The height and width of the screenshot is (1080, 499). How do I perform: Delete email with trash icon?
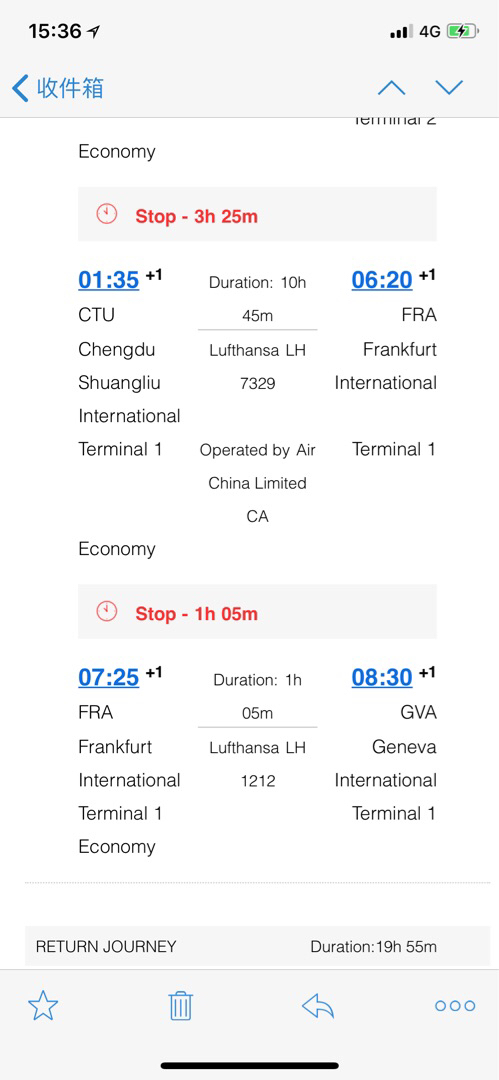click(181, 1006)
